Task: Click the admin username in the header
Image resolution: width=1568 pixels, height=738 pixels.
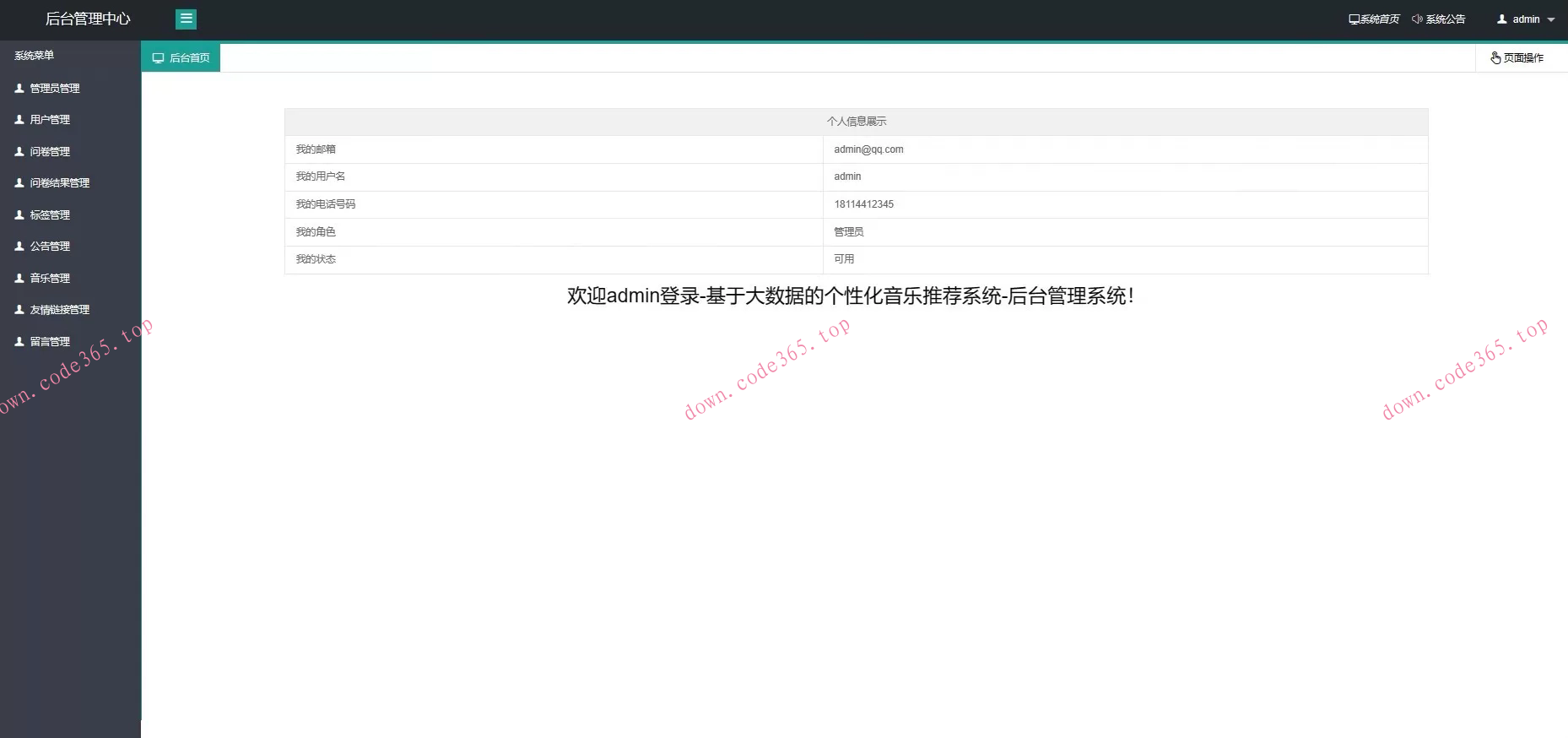Action: (1526, 19)
